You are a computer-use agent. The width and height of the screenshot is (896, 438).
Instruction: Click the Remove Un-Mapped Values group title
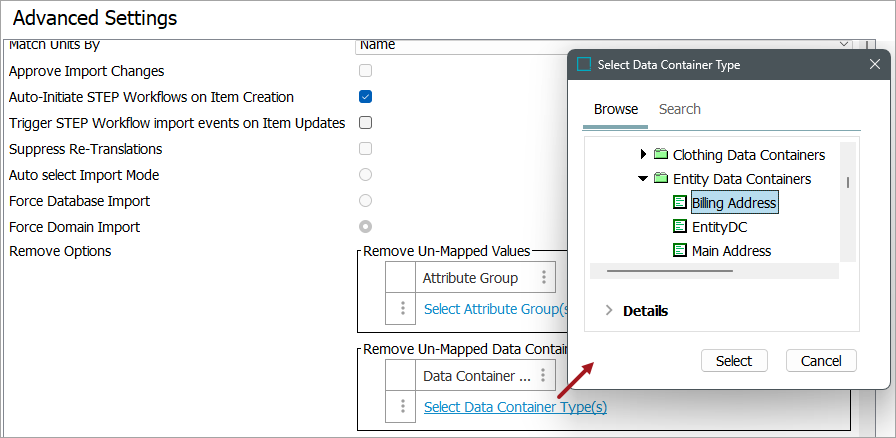click(447, 251)
